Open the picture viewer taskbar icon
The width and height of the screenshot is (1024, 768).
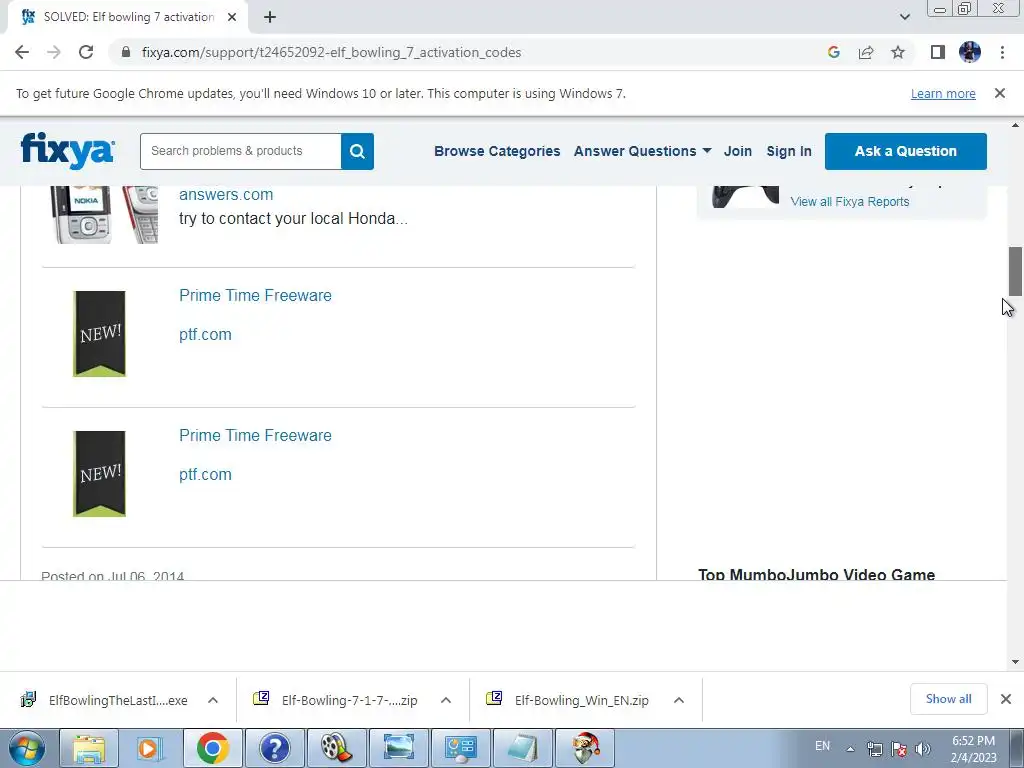pos(398,748)
